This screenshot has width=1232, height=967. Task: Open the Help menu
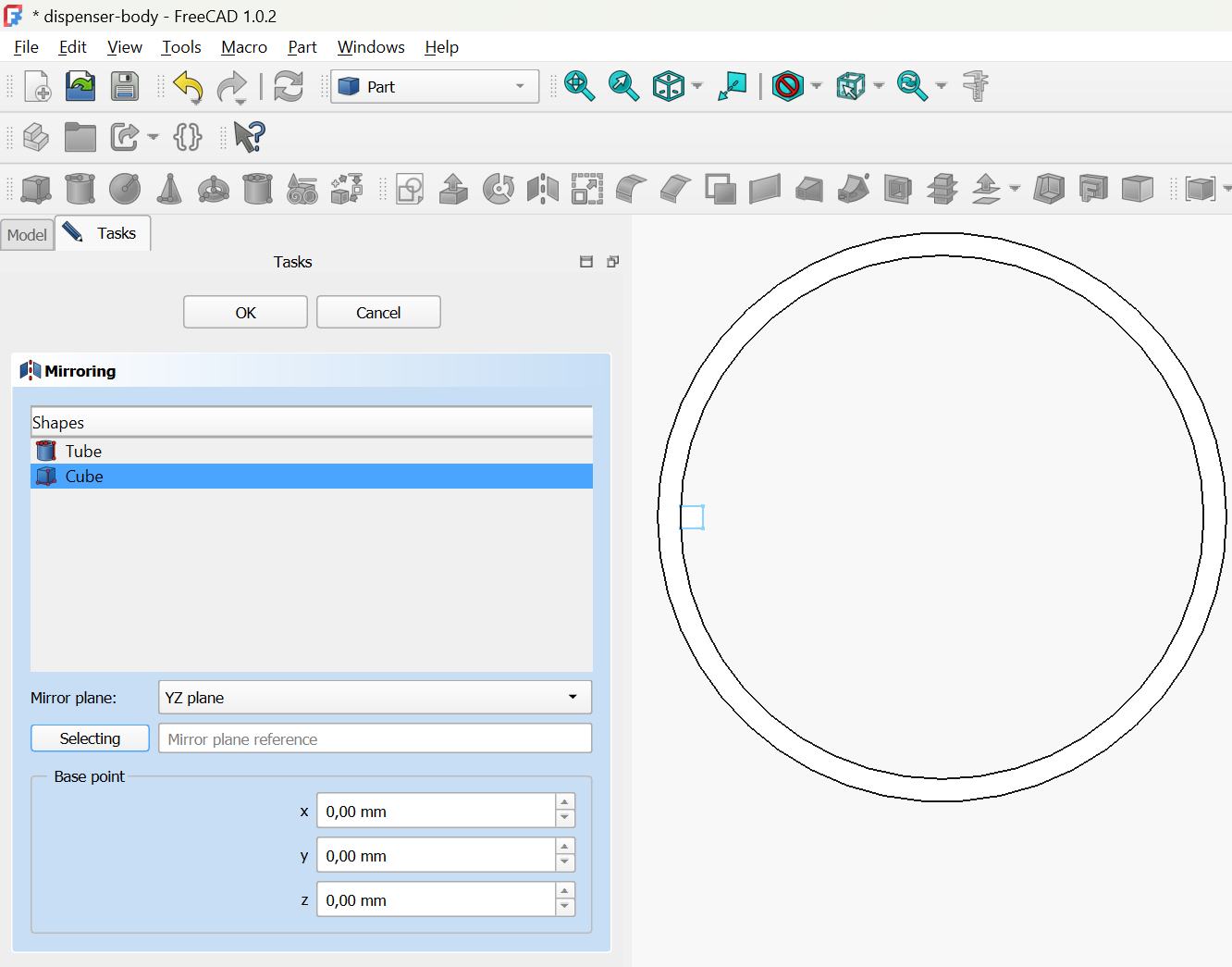tap(442, 47)
